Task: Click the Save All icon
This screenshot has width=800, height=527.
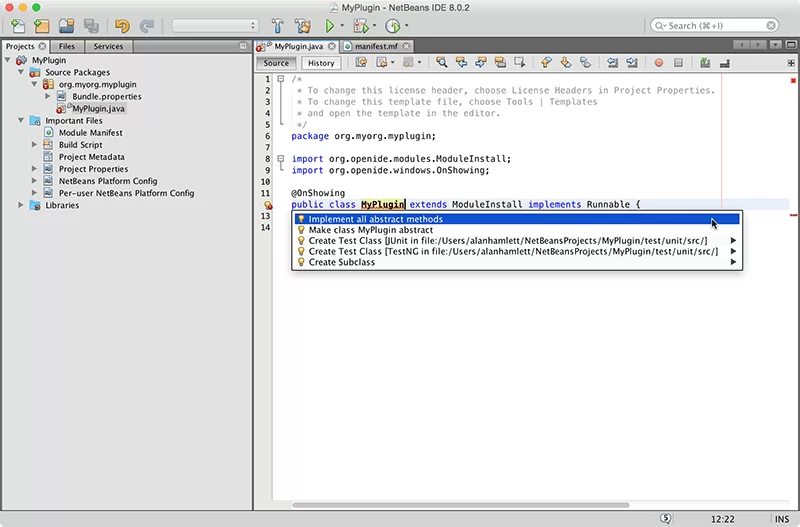Action: click(91, 26)
